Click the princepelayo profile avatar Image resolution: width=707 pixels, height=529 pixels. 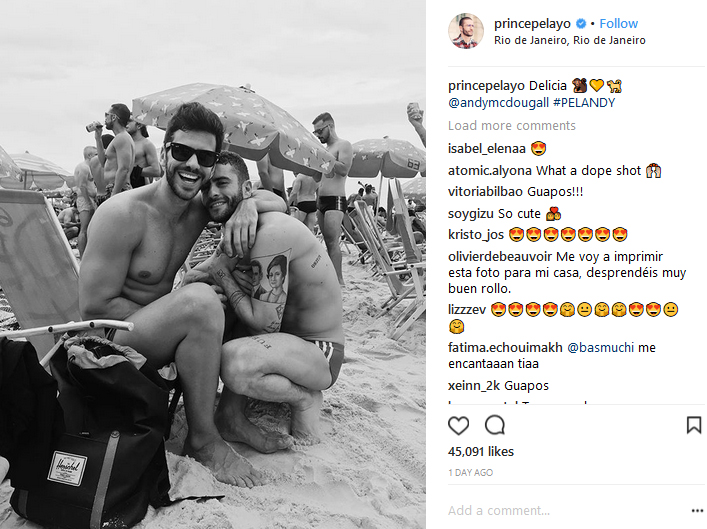click(466, 31)
